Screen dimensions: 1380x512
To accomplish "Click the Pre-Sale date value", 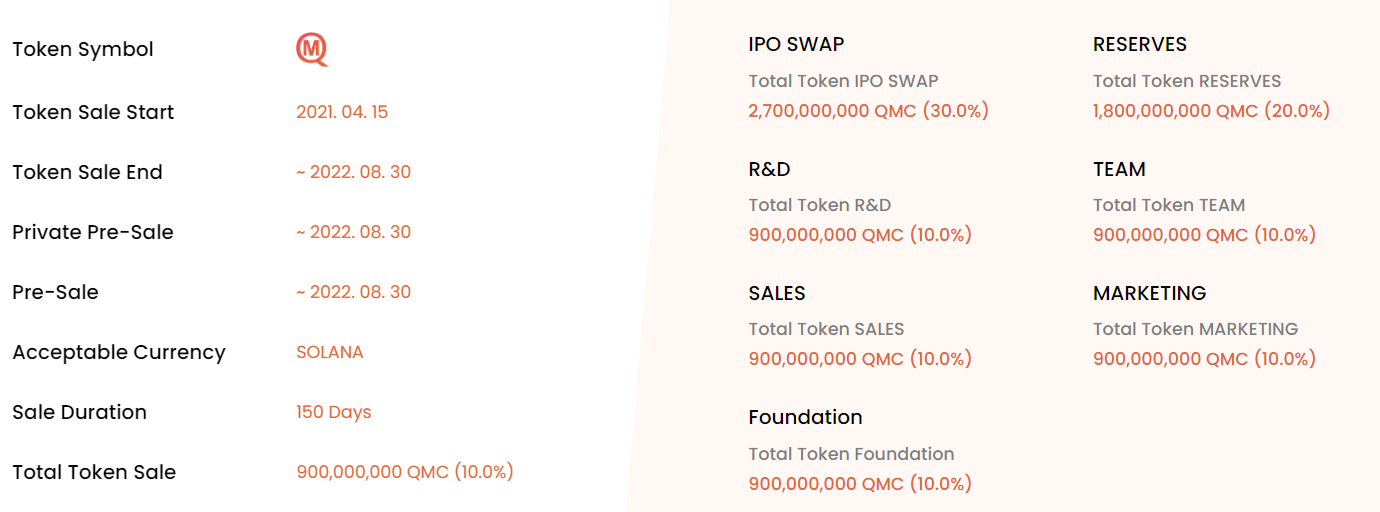I will (353, 292).
